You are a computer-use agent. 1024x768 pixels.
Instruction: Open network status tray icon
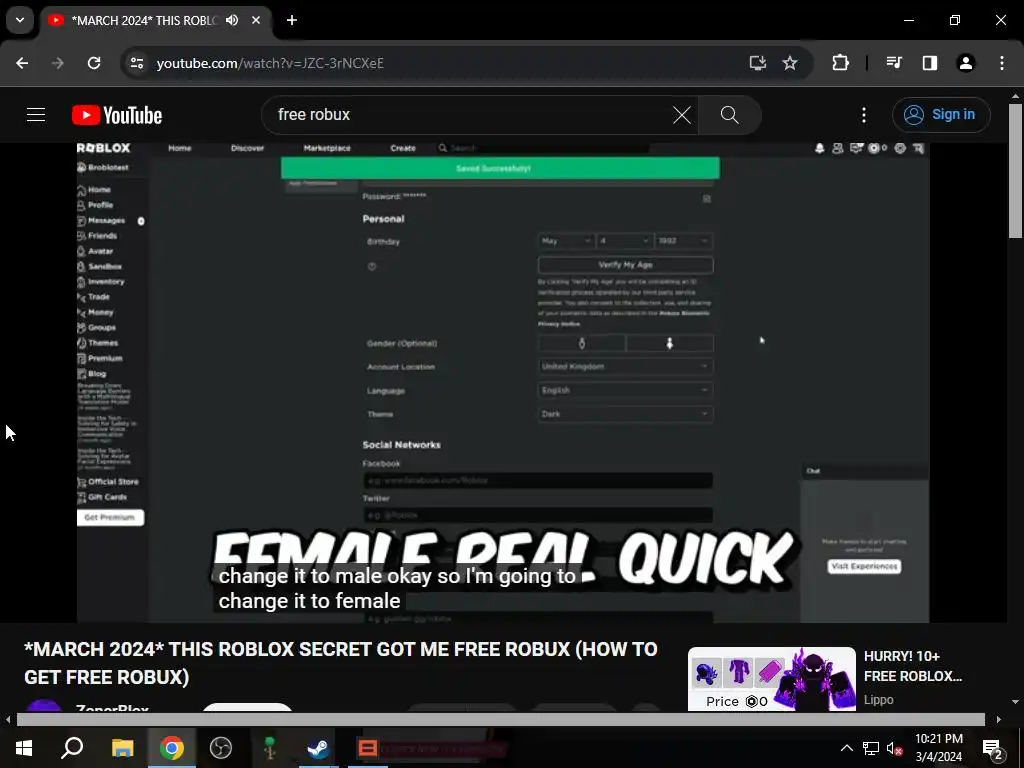point(871,748)
